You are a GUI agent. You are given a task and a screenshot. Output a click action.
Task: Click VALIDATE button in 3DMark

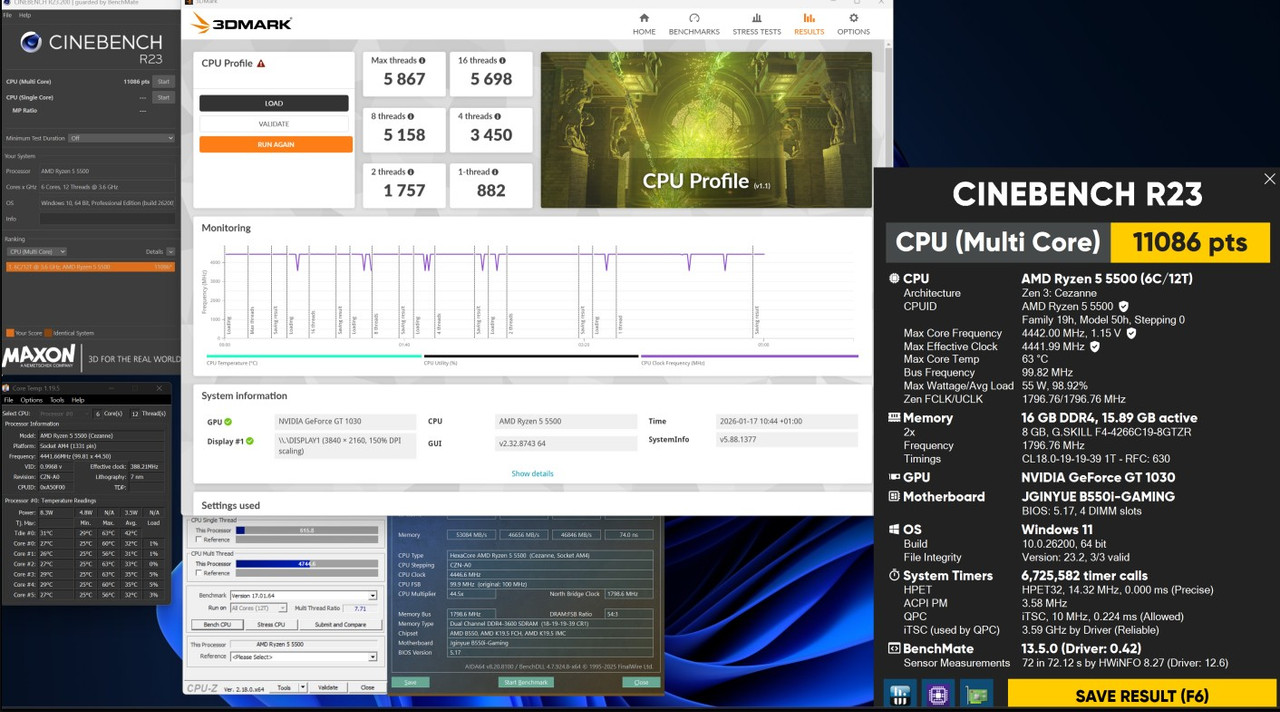click(274, 124)
